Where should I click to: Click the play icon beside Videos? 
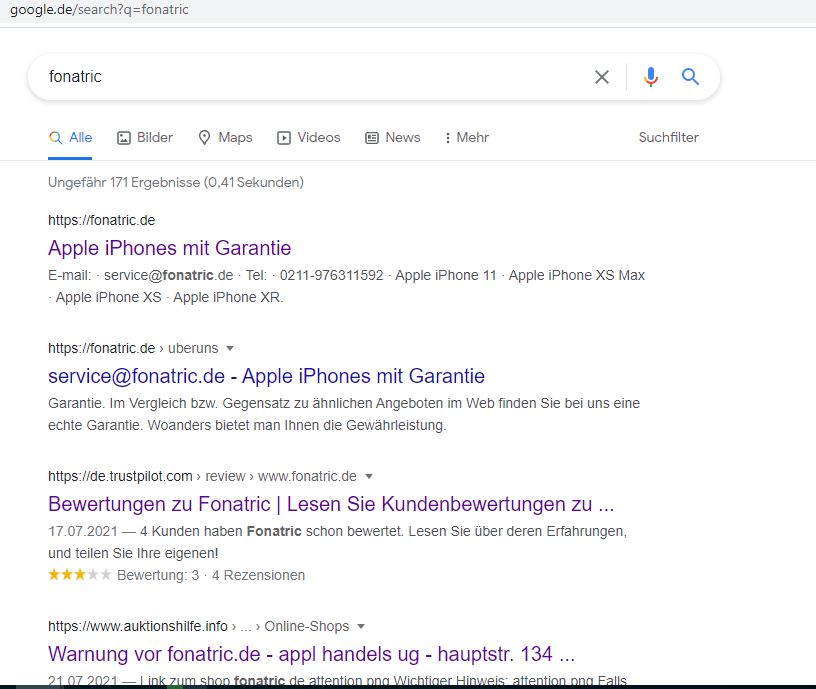coord(284,138)
